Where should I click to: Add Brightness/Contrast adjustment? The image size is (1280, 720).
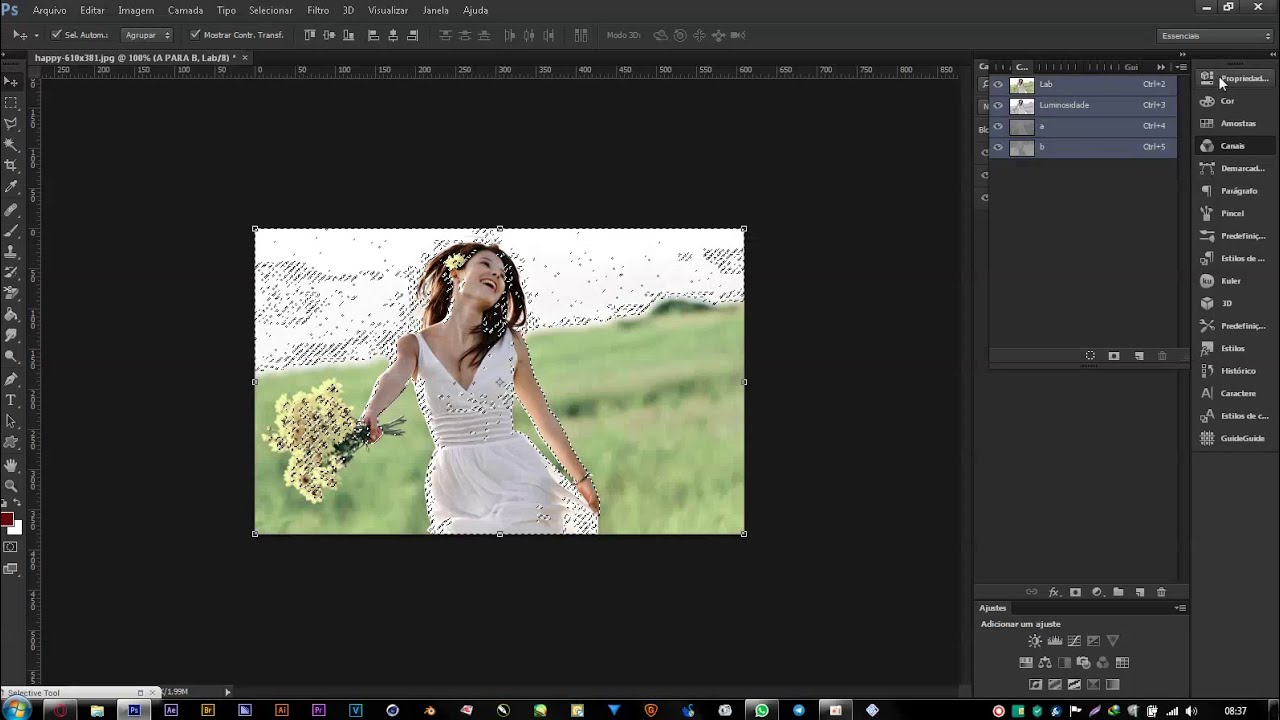pos(1035,641)
